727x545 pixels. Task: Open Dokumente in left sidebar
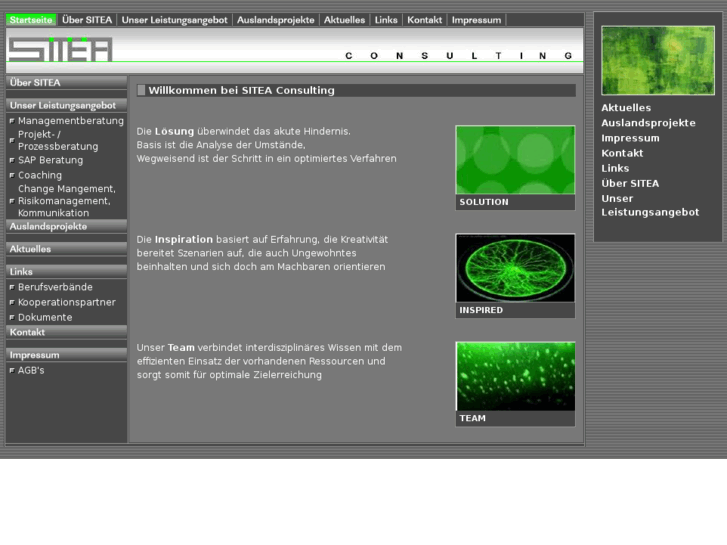coord(45,317)
